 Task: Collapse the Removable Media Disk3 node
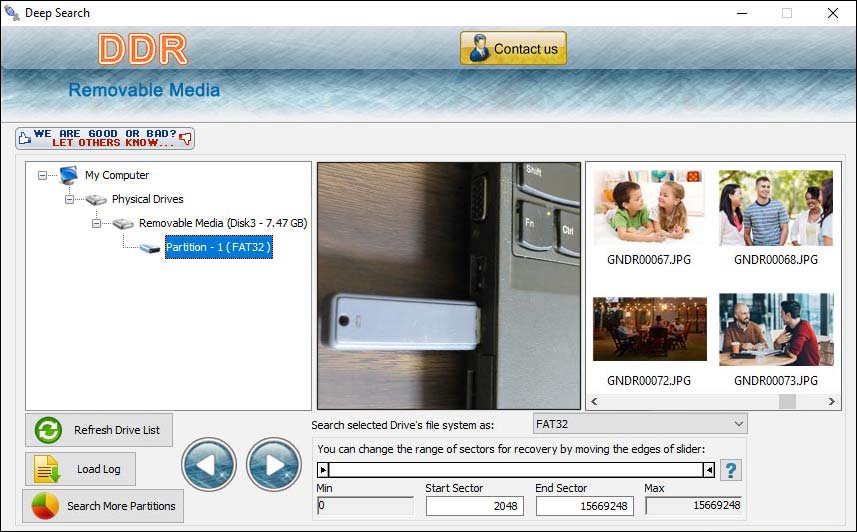click(97, 223)
